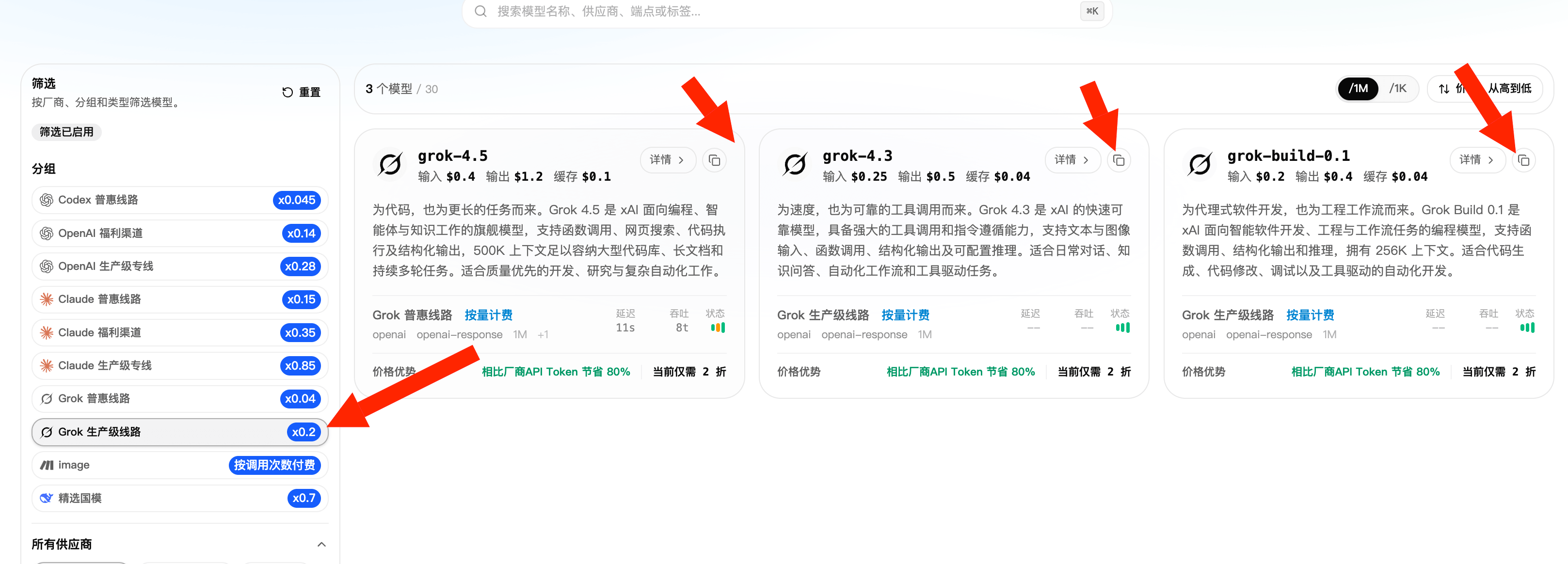1568x564 pixels.
Task: Click the openai-response tag on the grok-build-0.1 card
Action: [1268, 335]
